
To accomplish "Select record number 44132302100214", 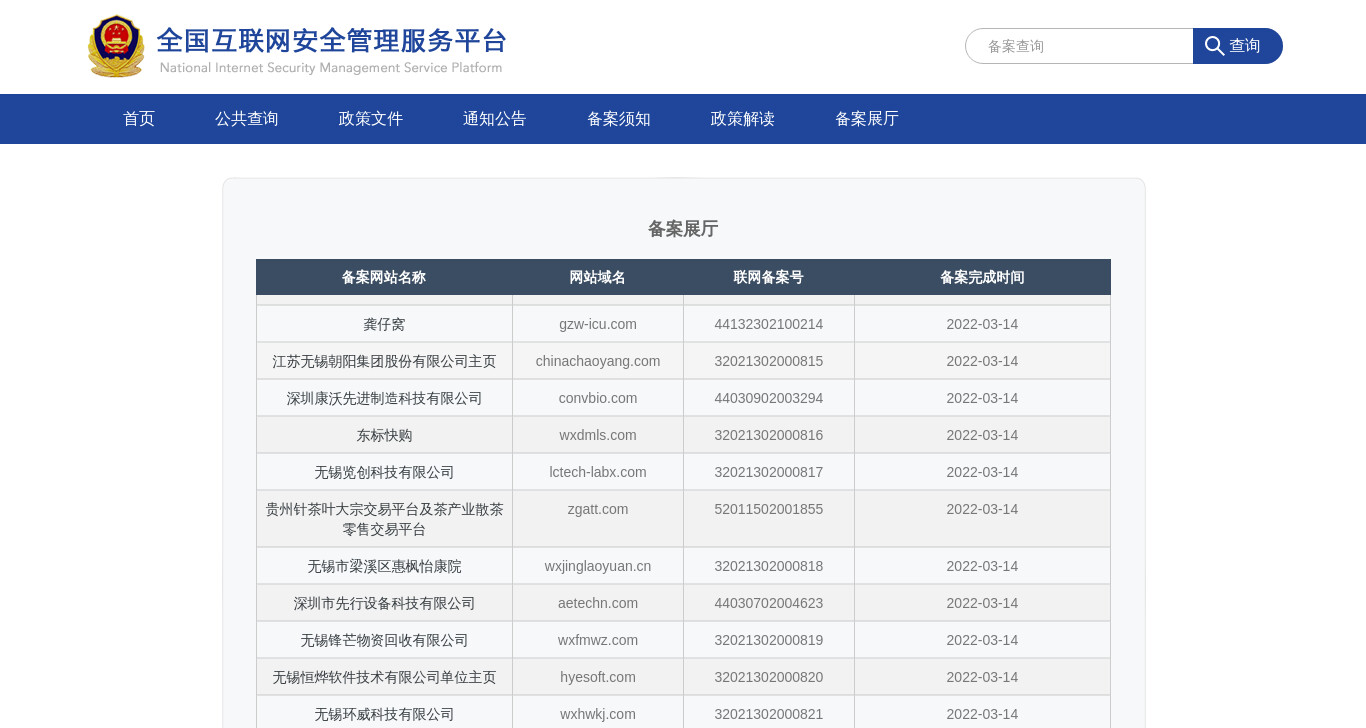I will point(769,324).
